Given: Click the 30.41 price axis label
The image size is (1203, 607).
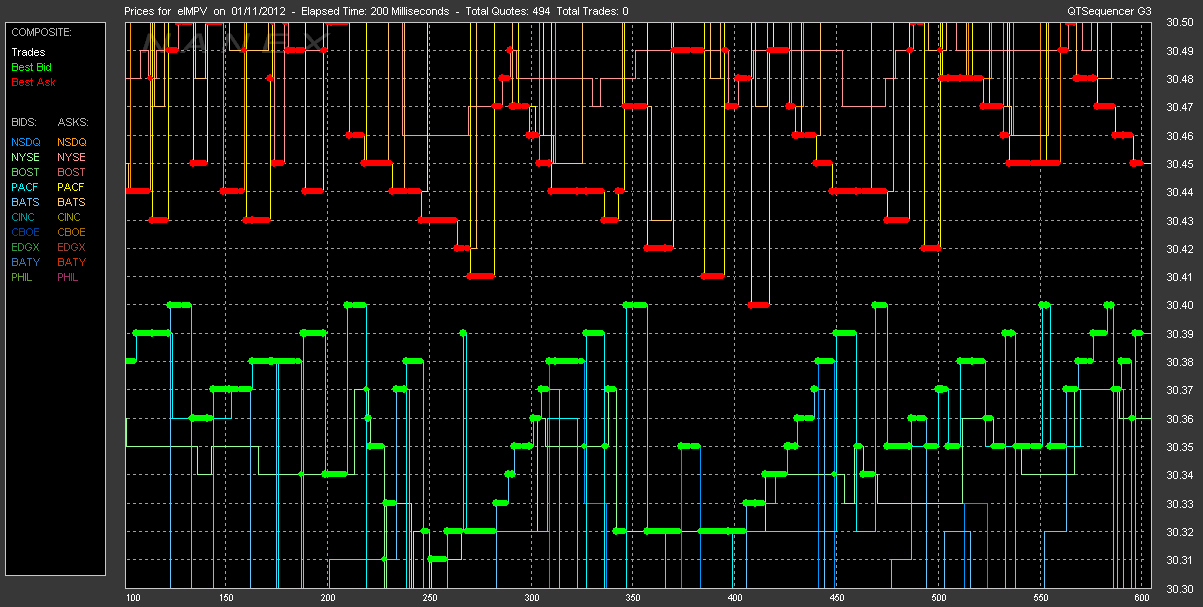Looking at the screenshot, I should (x=1178, y=277).
